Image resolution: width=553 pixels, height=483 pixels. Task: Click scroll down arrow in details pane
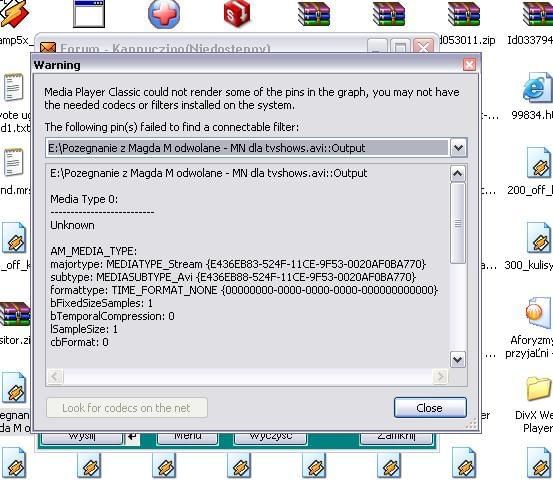click(457, 360)
